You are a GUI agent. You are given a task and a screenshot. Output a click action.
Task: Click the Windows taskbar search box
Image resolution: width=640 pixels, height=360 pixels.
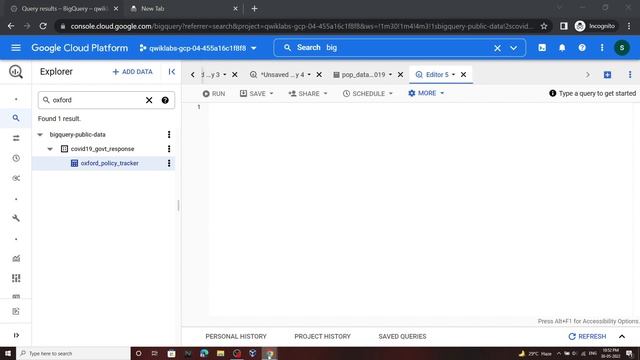[x=73, y=353]
